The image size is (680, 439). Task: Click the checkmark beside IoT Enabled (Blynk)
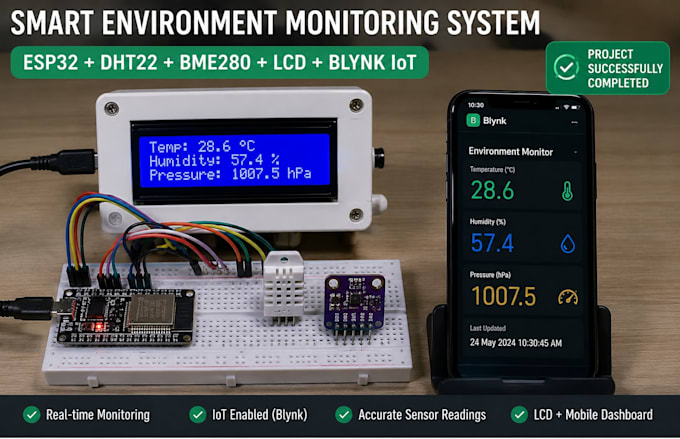198,415
